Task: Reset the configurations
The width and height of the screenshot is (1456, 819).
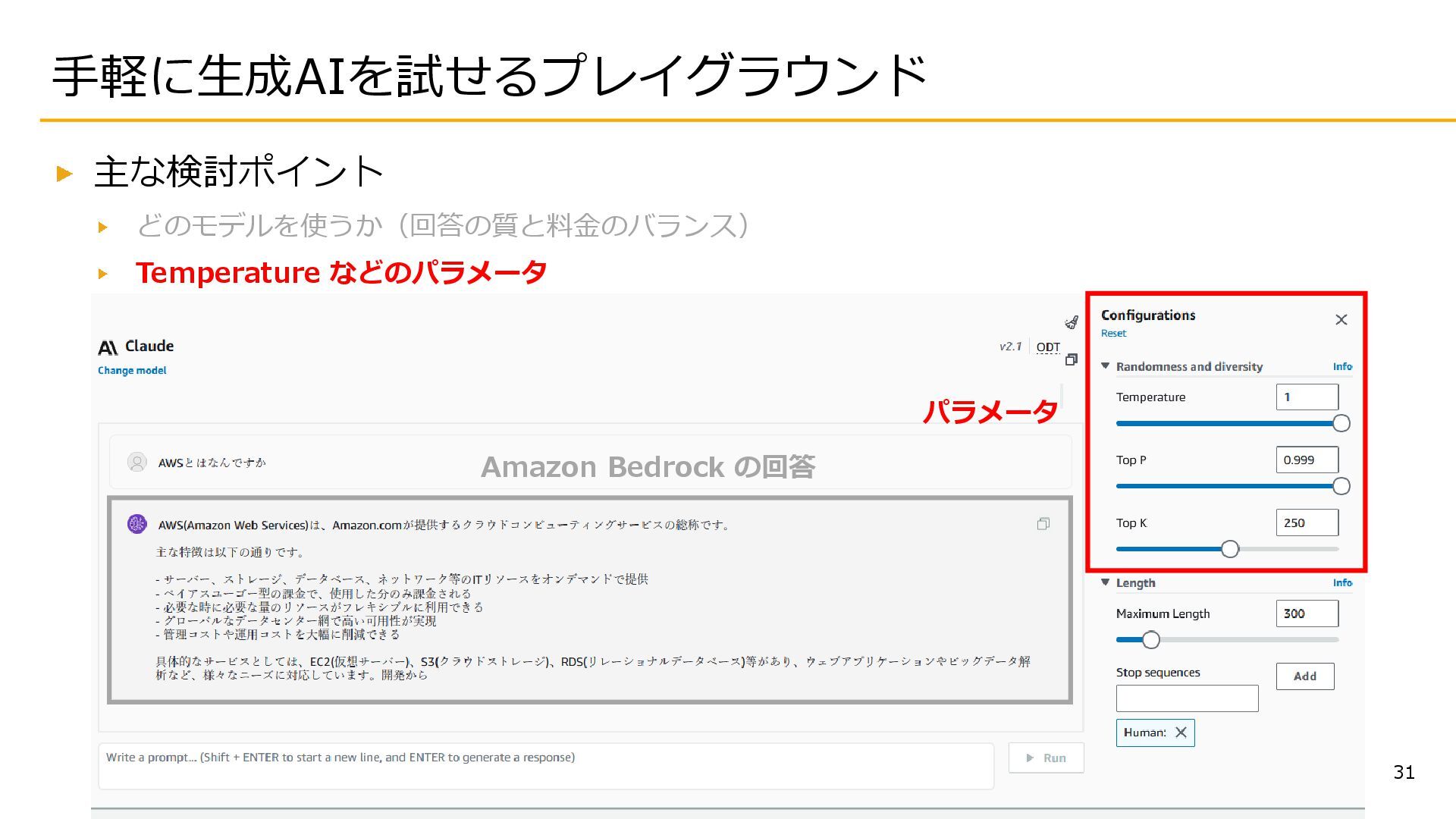Action: [x=1113, y=334]
